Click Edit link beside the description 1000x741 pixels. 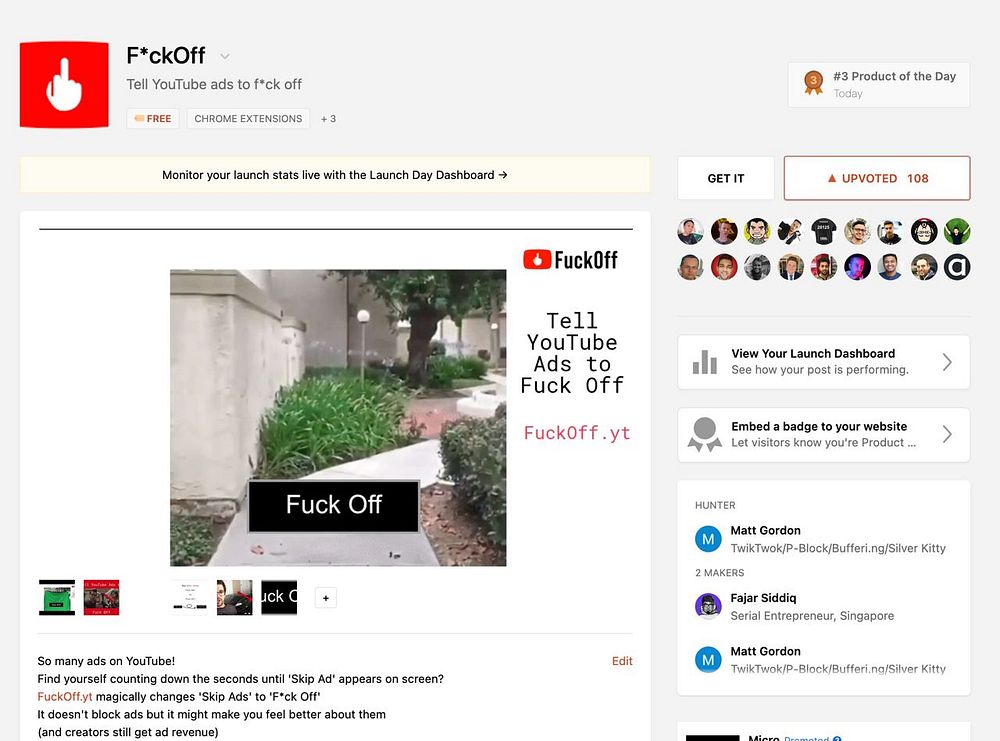[622, 661]
